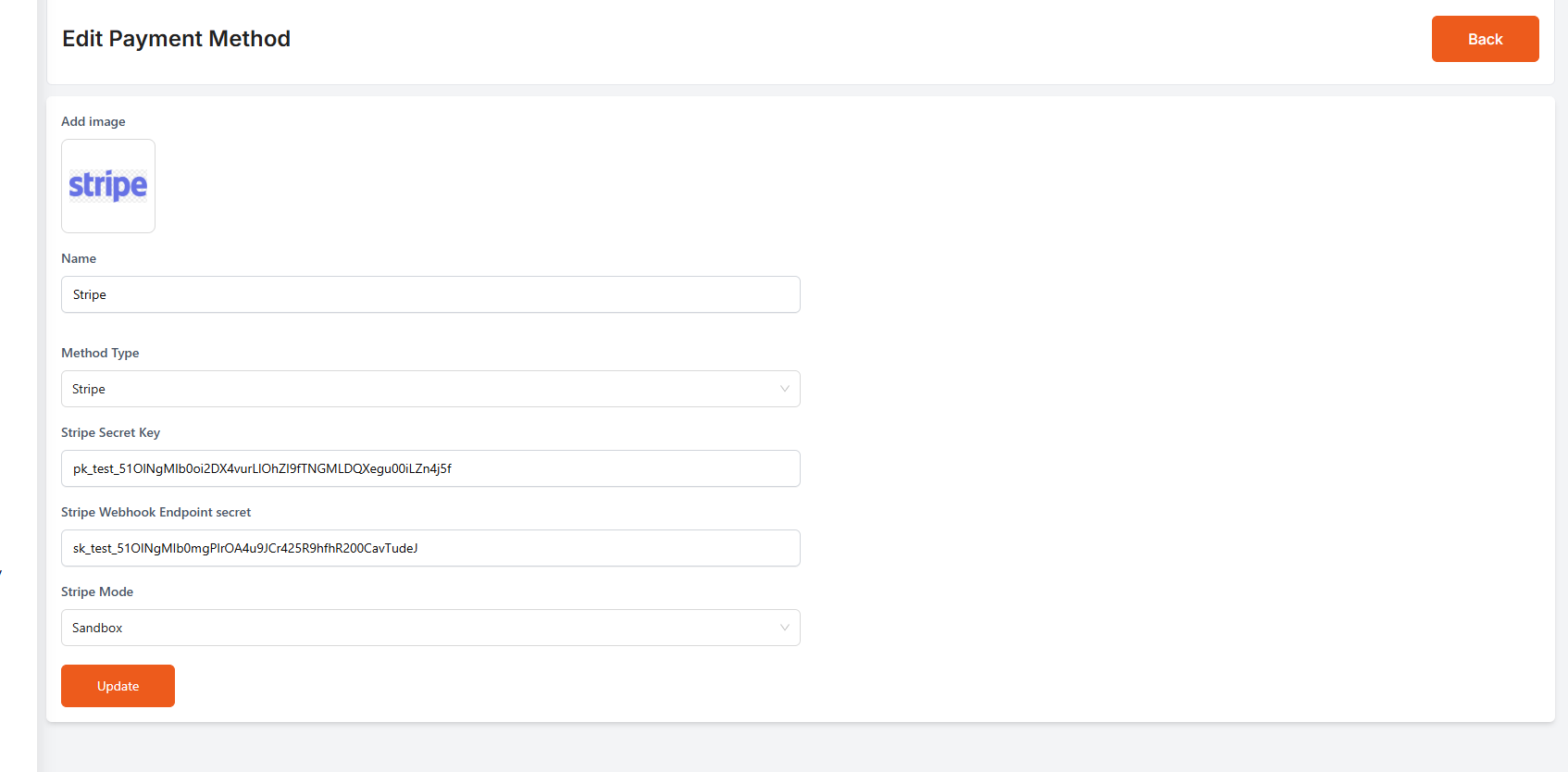Screen dimensions: 1568x772
Task: Focus the Name input field
Action: tap(429, 294)
